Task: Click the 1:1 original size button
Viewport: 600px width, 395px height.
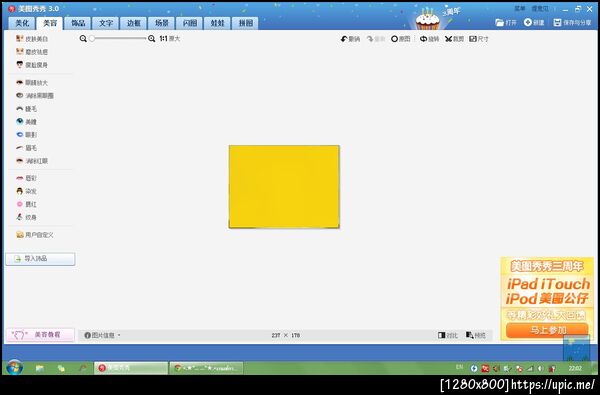Action: [170, 38]
